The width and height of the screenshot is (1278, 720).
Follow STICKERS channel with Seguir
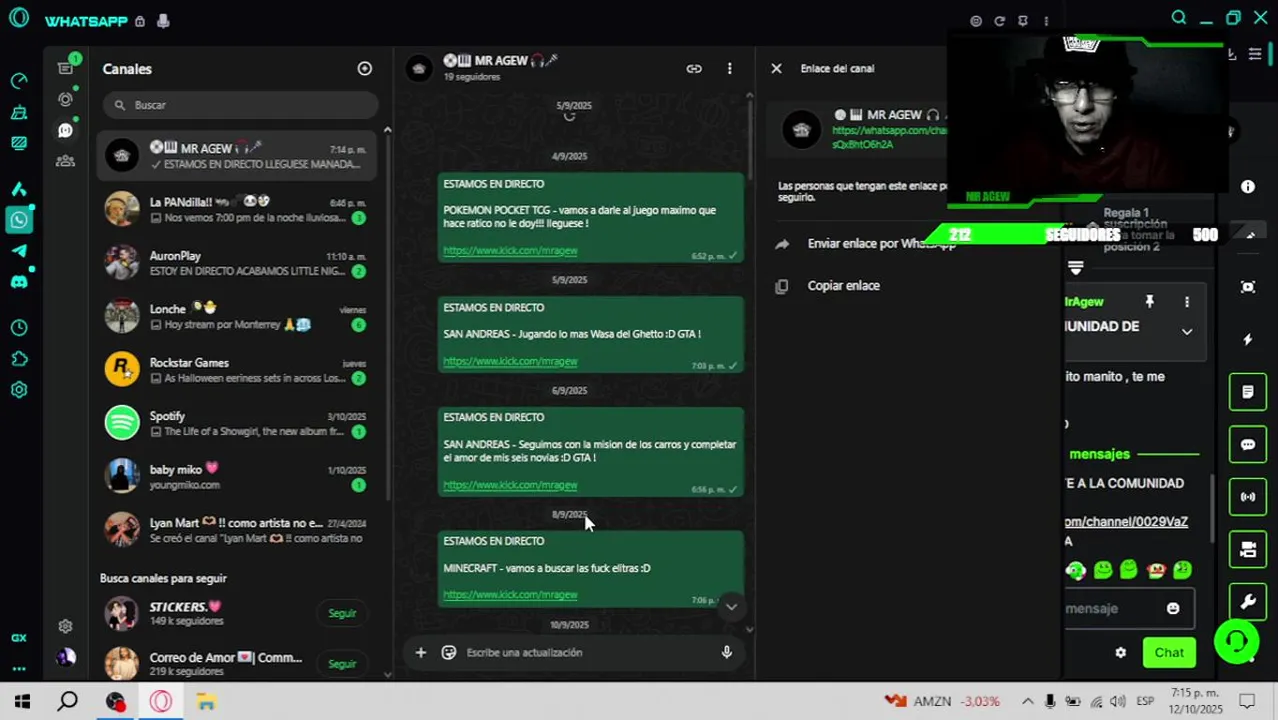342,613
